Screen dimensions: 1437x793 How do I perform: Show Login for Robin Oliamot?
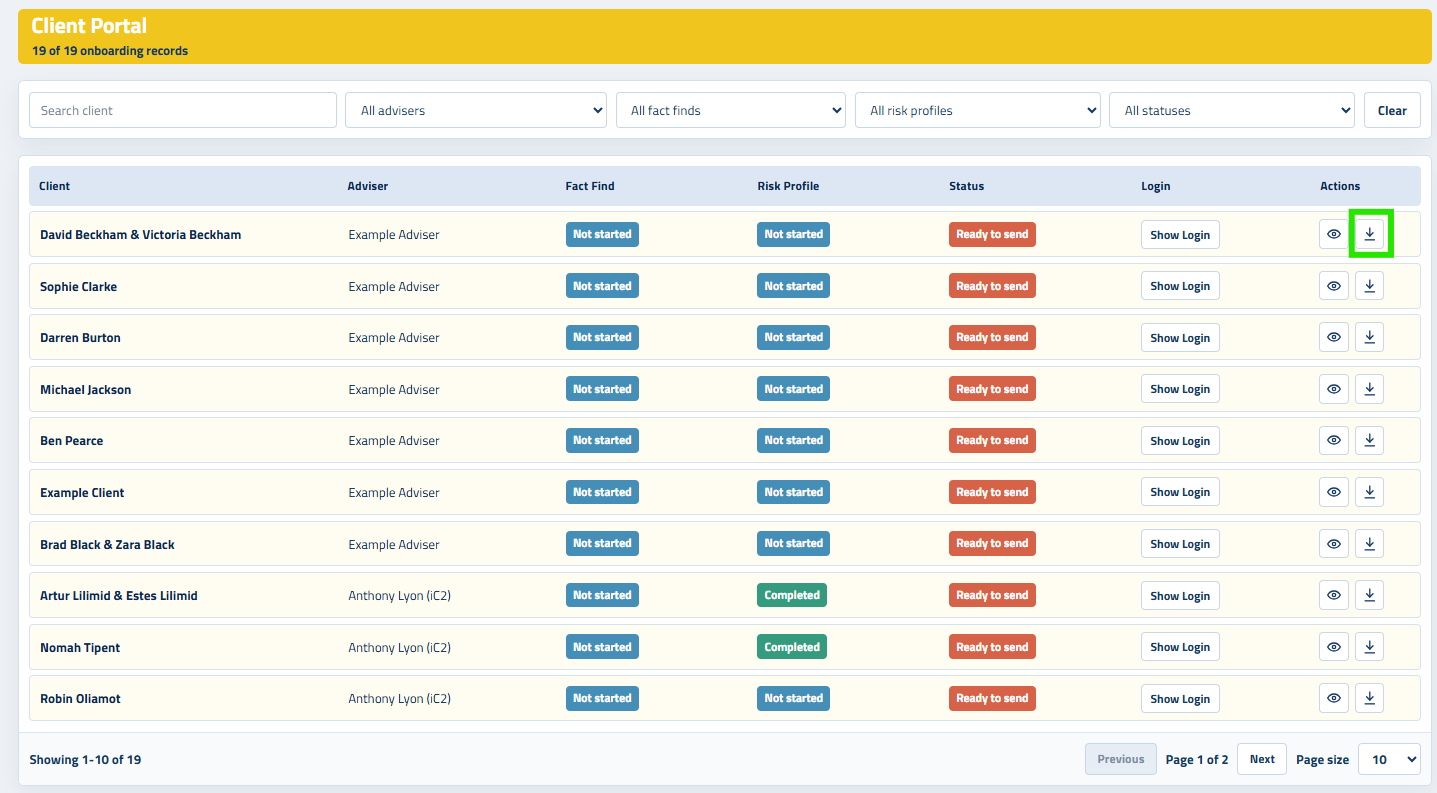(1180, 699)
